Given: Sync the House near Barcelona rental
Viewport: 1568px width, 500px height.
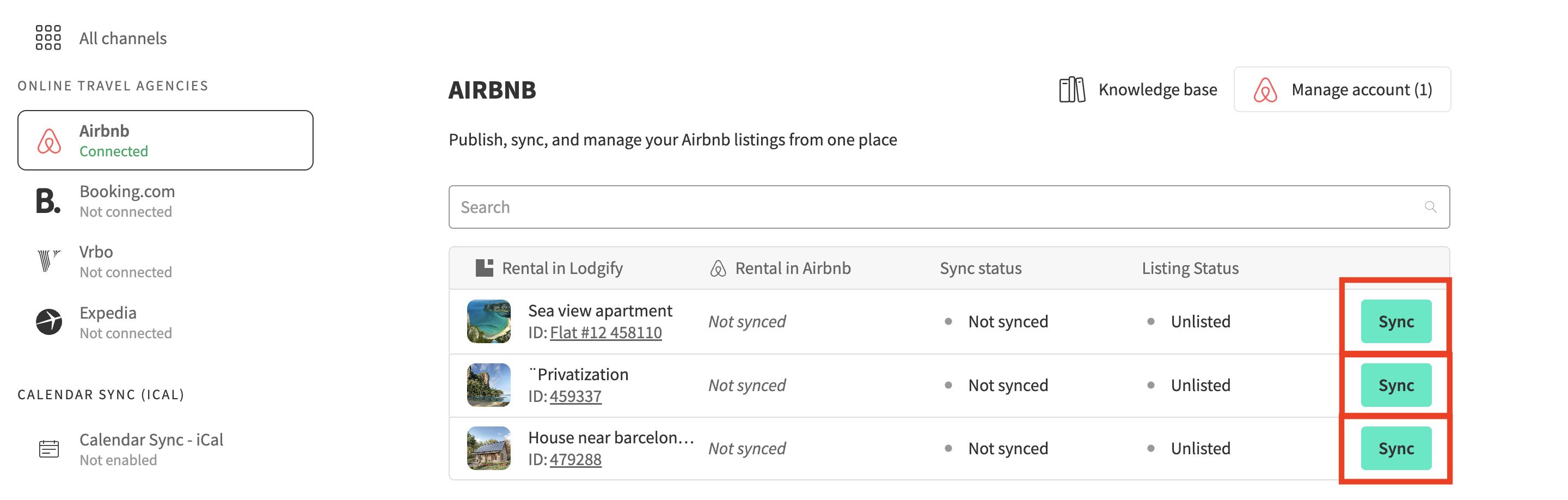Looking at the screenshot, I should (1395, 449).
